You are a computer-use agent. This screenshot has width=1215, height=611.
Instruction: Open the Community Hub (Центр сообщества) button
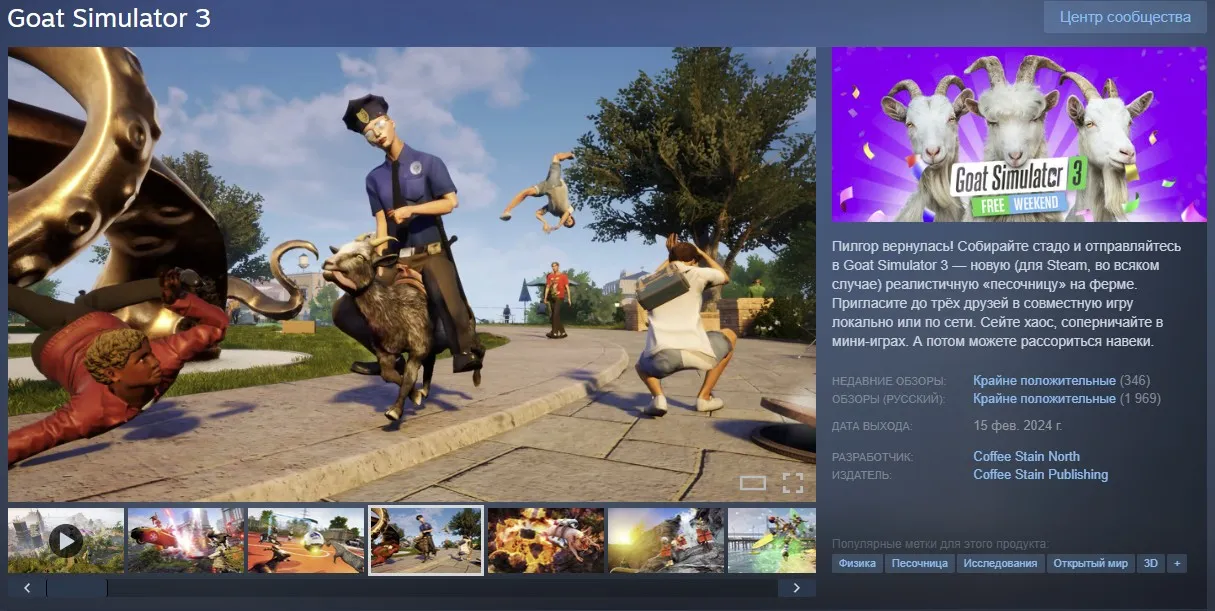[x=1125, y=17]
